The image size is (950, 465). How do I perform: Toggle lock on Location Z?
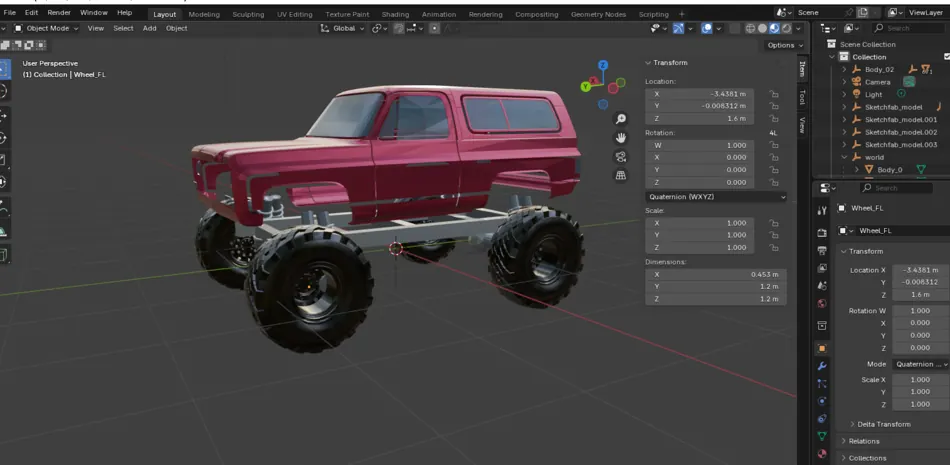tap(774, 118)
